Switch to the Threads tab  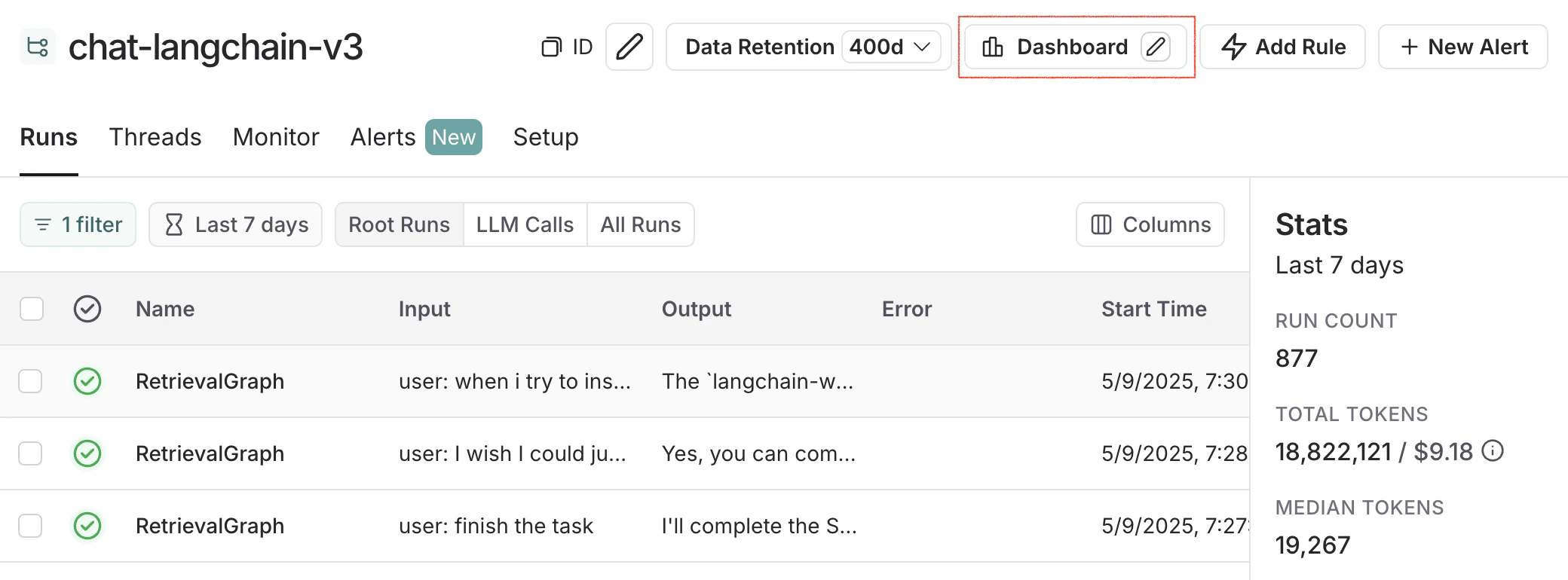(155, 137)
